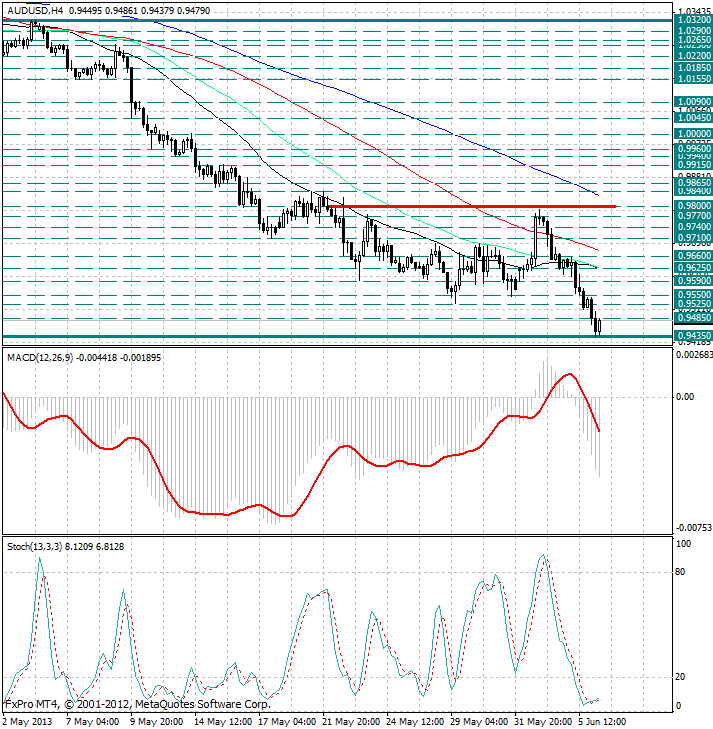The image size is (713, 729).
Task: Select the 0.99150 price level label
Action: pyautogui.click(x=693, y=165)
